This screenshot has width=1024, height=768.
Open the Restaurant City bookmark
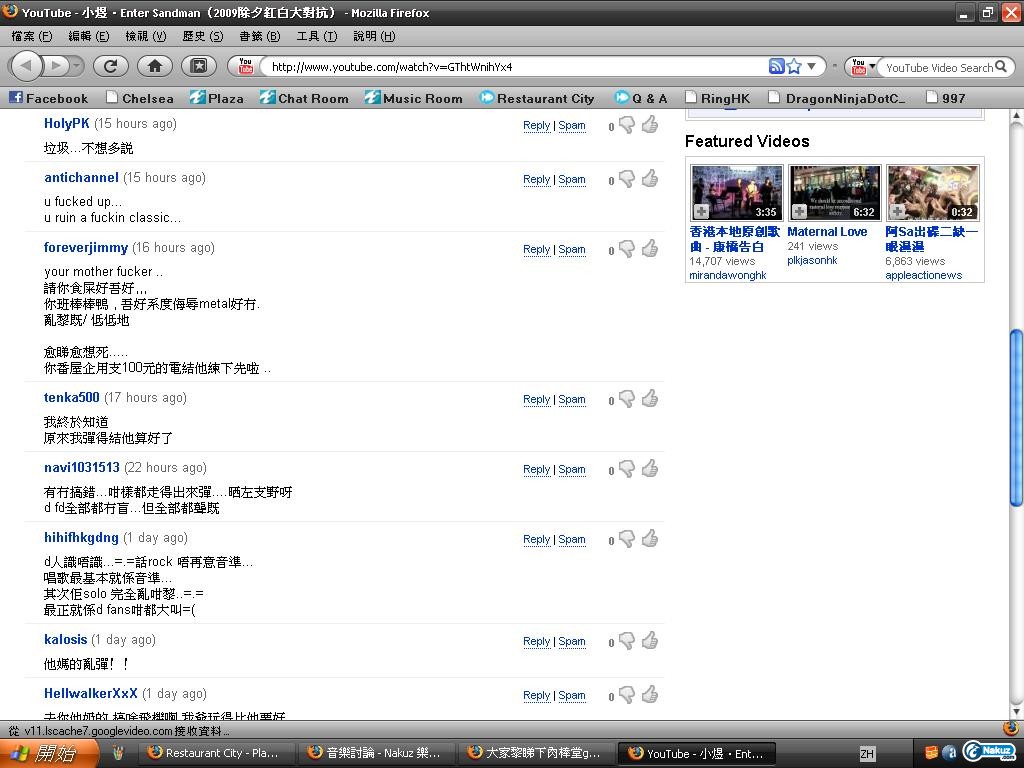(x=537, y=98)
